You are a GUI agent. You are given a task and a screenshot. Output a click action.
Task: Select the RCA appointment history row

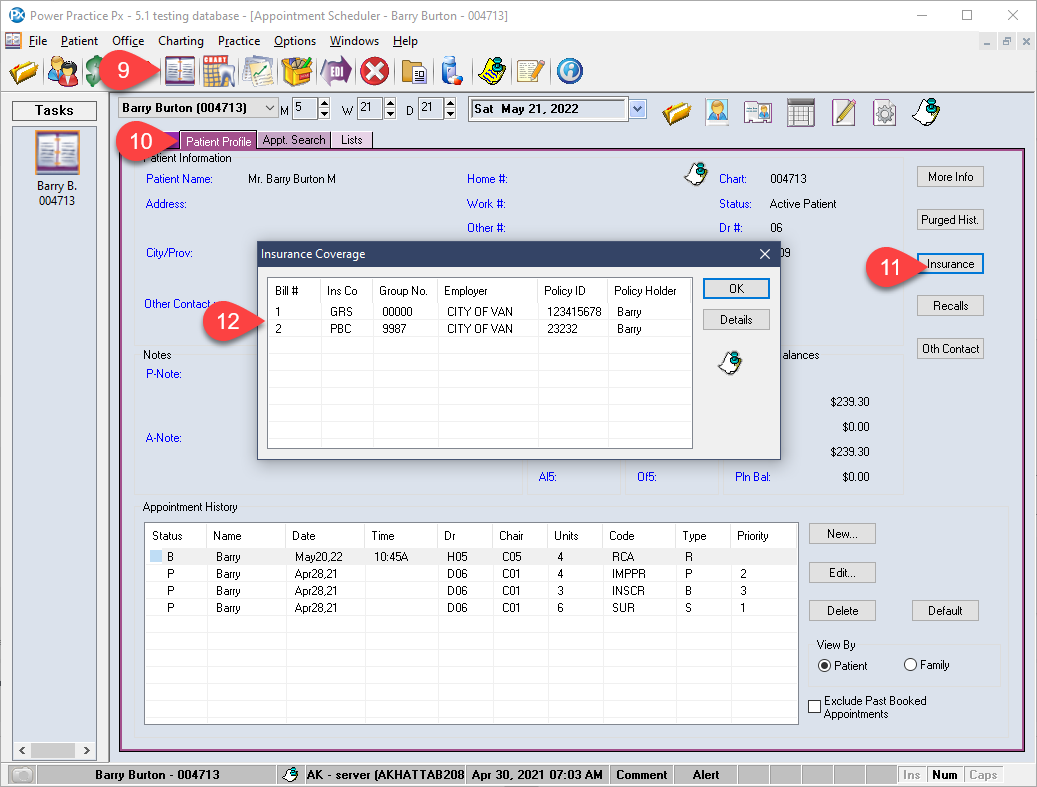pos(471,557)
